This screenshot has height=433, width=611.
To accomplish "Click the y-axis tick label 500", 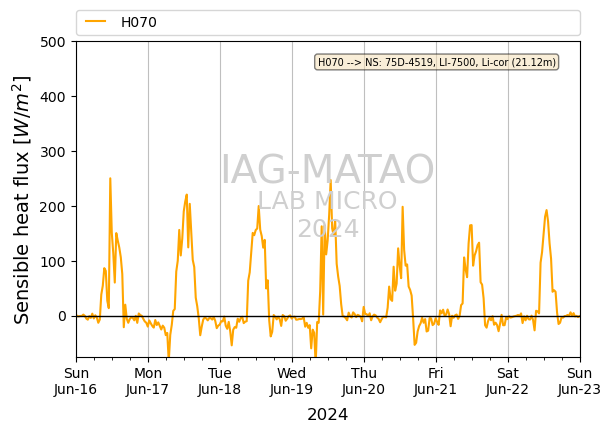I will click(53, 42).
